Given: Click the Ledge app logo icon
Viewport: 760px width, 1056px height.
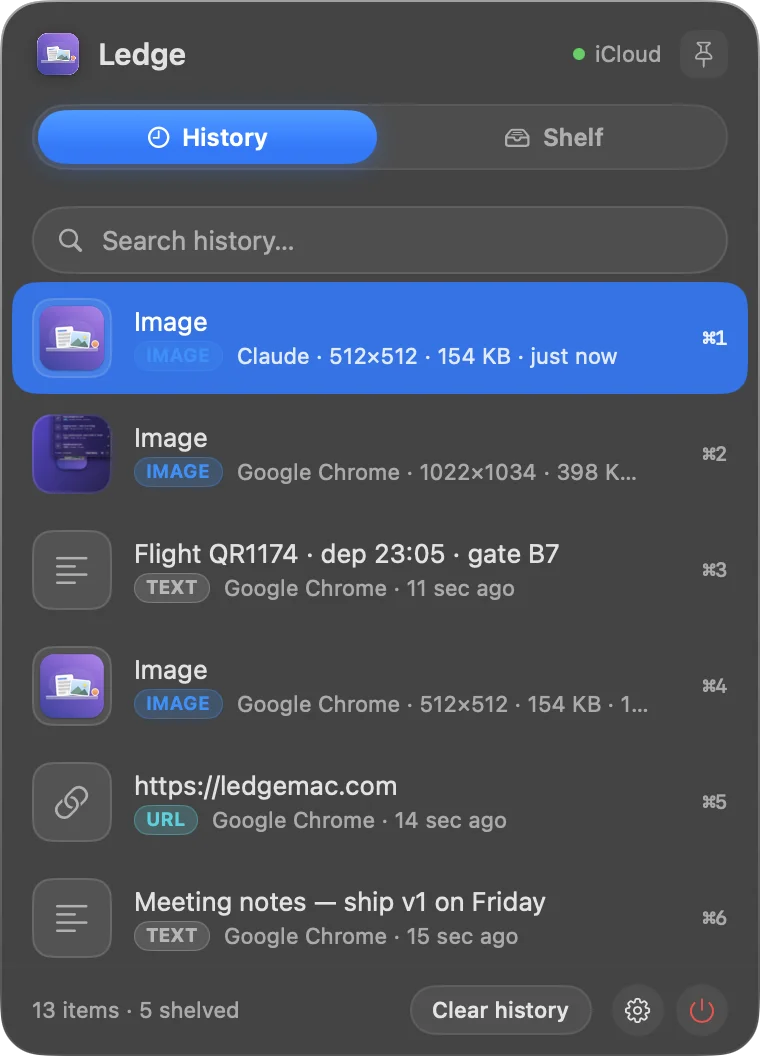Looking at the screenshot, I should (58, 54).
